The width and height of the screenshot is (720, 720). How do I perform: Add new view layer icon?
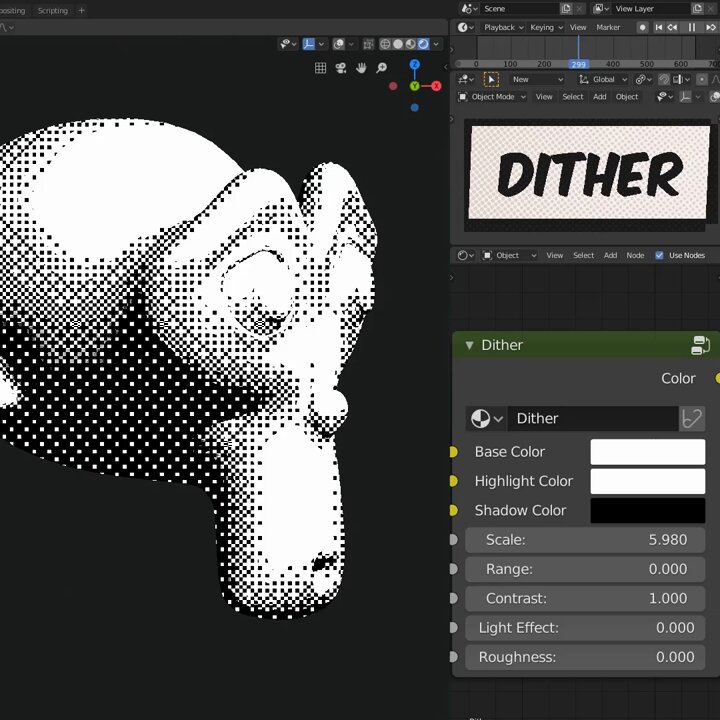[698, 9]
